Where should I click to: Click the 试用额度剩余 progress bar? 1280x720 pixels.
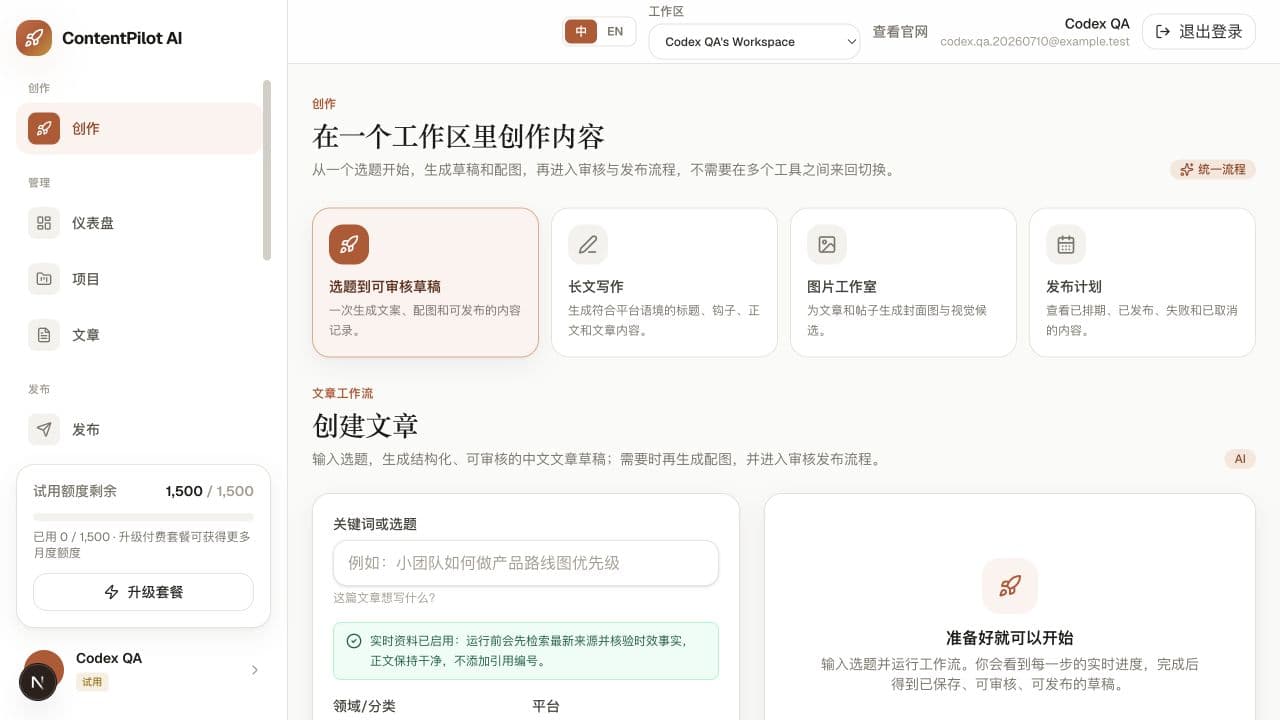pos(143,517)
